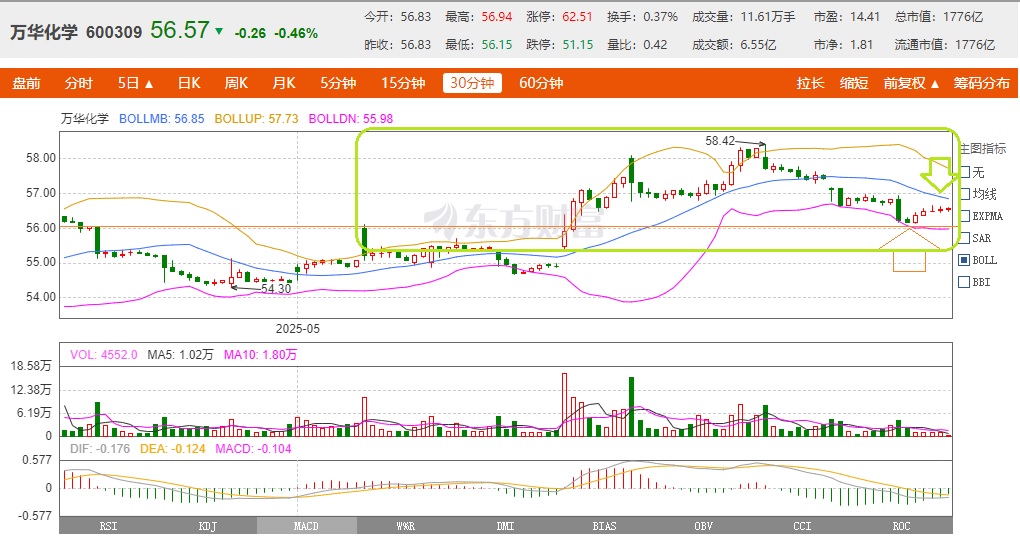Click 缩短 to shrink the chart
This screenshot has width=1020, height=544.
pos(854,83)
